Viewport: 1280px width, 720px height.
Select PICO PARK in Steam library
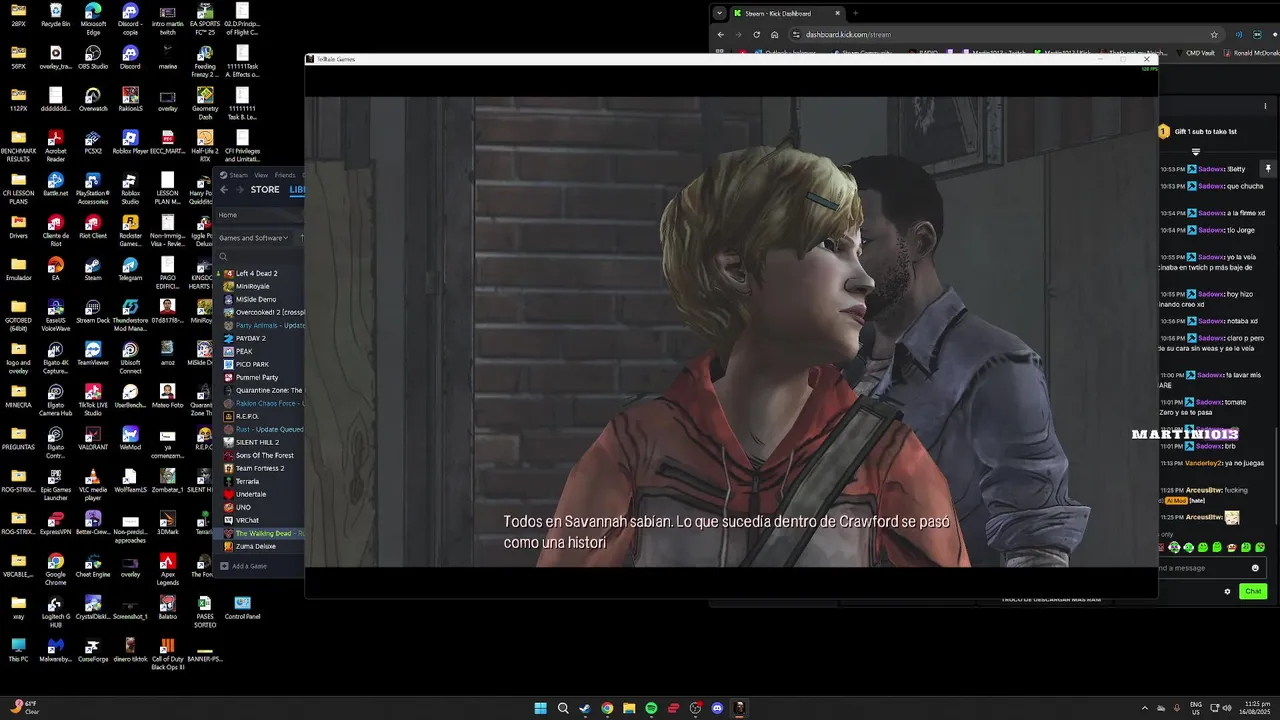tap(252, 364)
